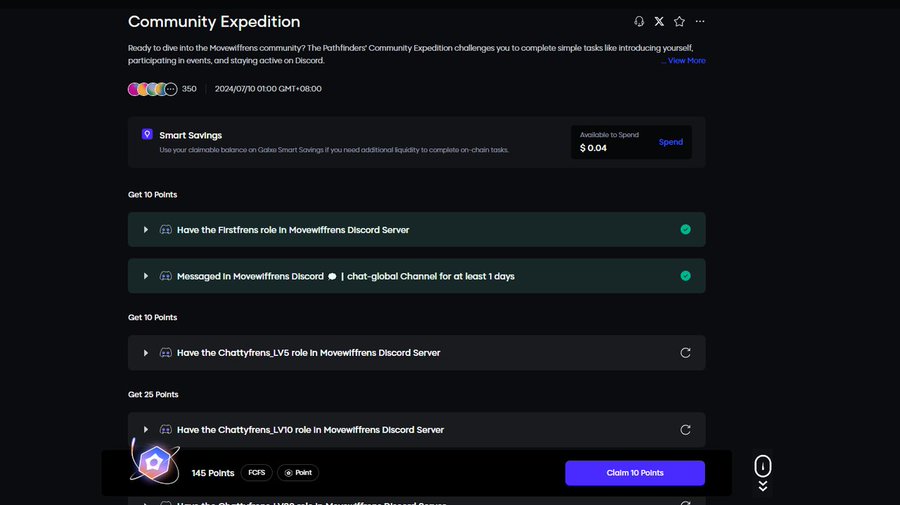This screenshot has width=900, height=505.
Task: Favorite the quest with star icon
Action: (x=680, y=21)
